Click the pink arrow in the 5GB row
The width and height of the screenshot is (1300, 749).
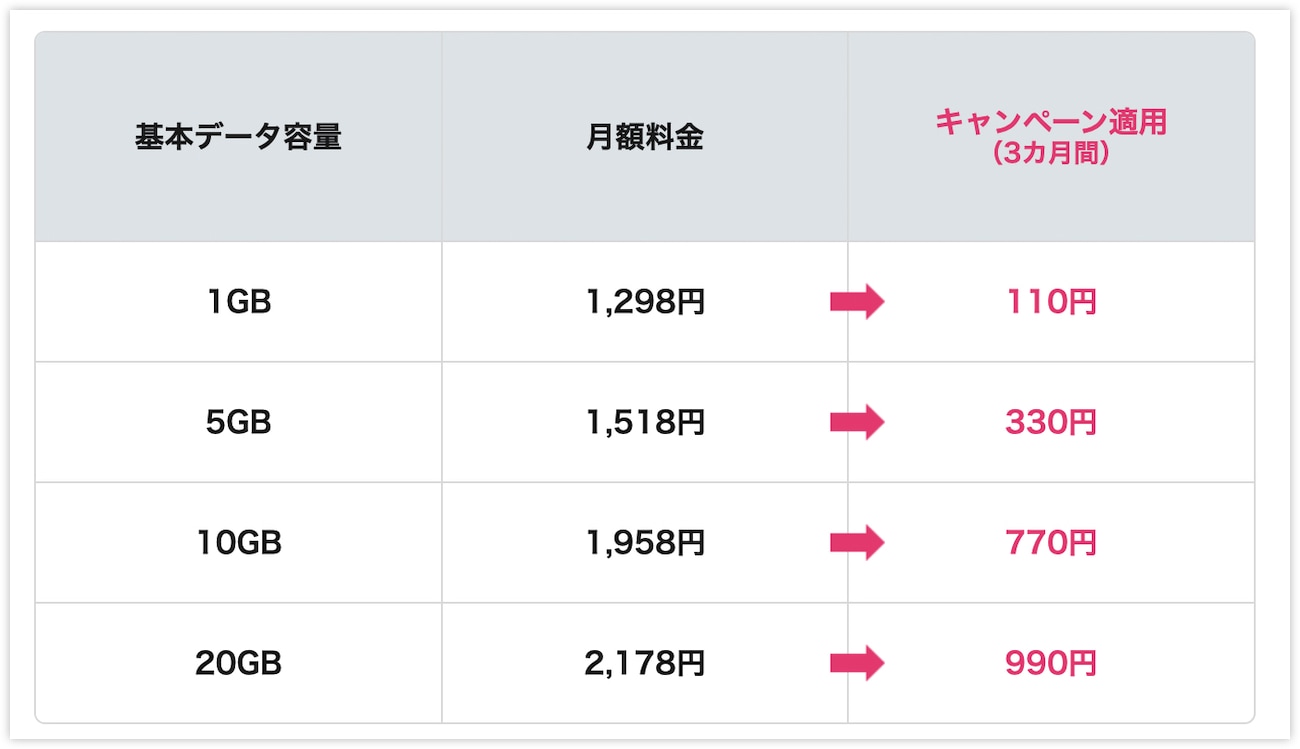(x=858, y=422)
